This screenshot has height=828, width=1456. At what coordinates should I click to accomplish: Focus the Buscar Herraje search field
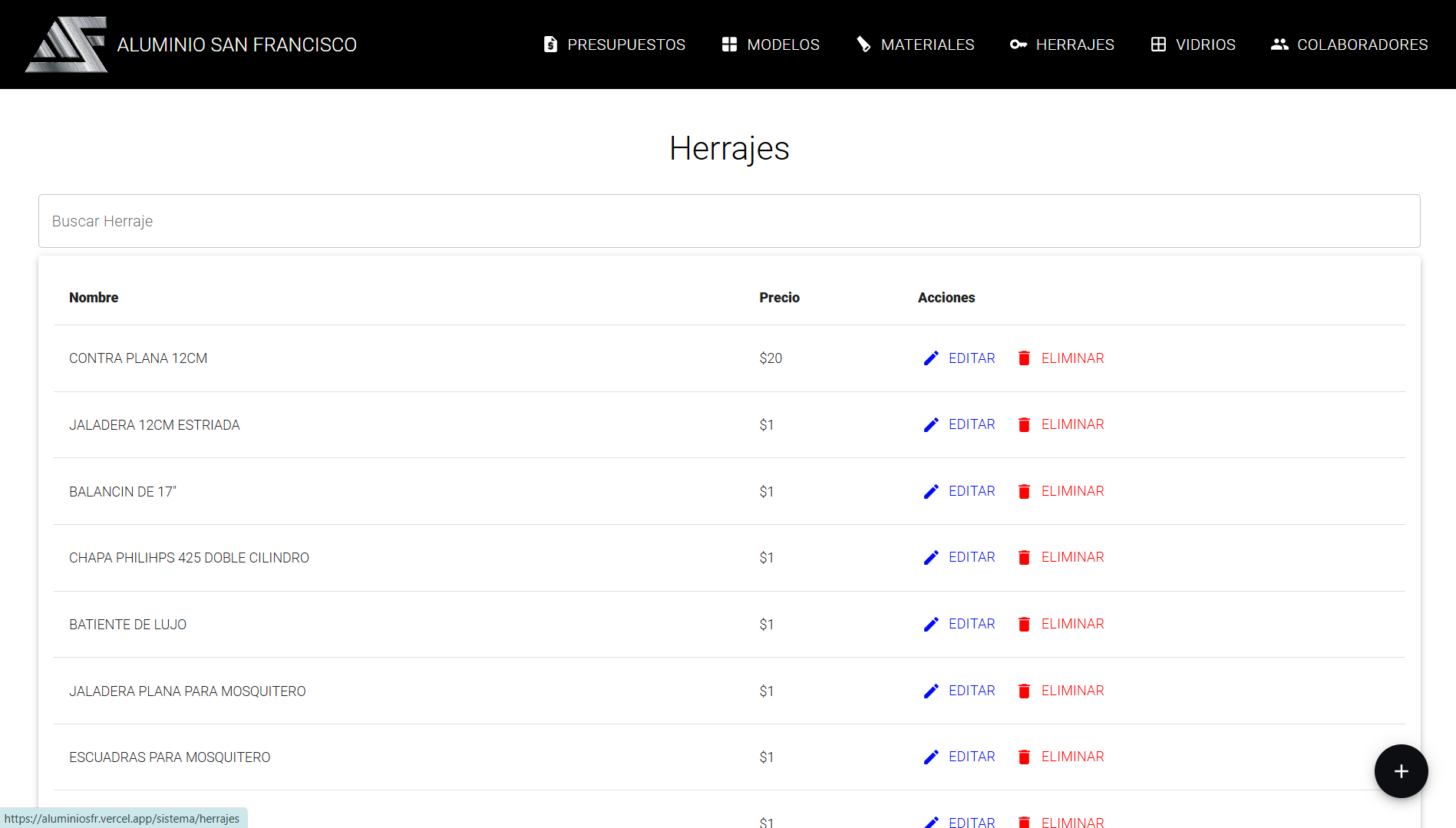tap(728, 221)
